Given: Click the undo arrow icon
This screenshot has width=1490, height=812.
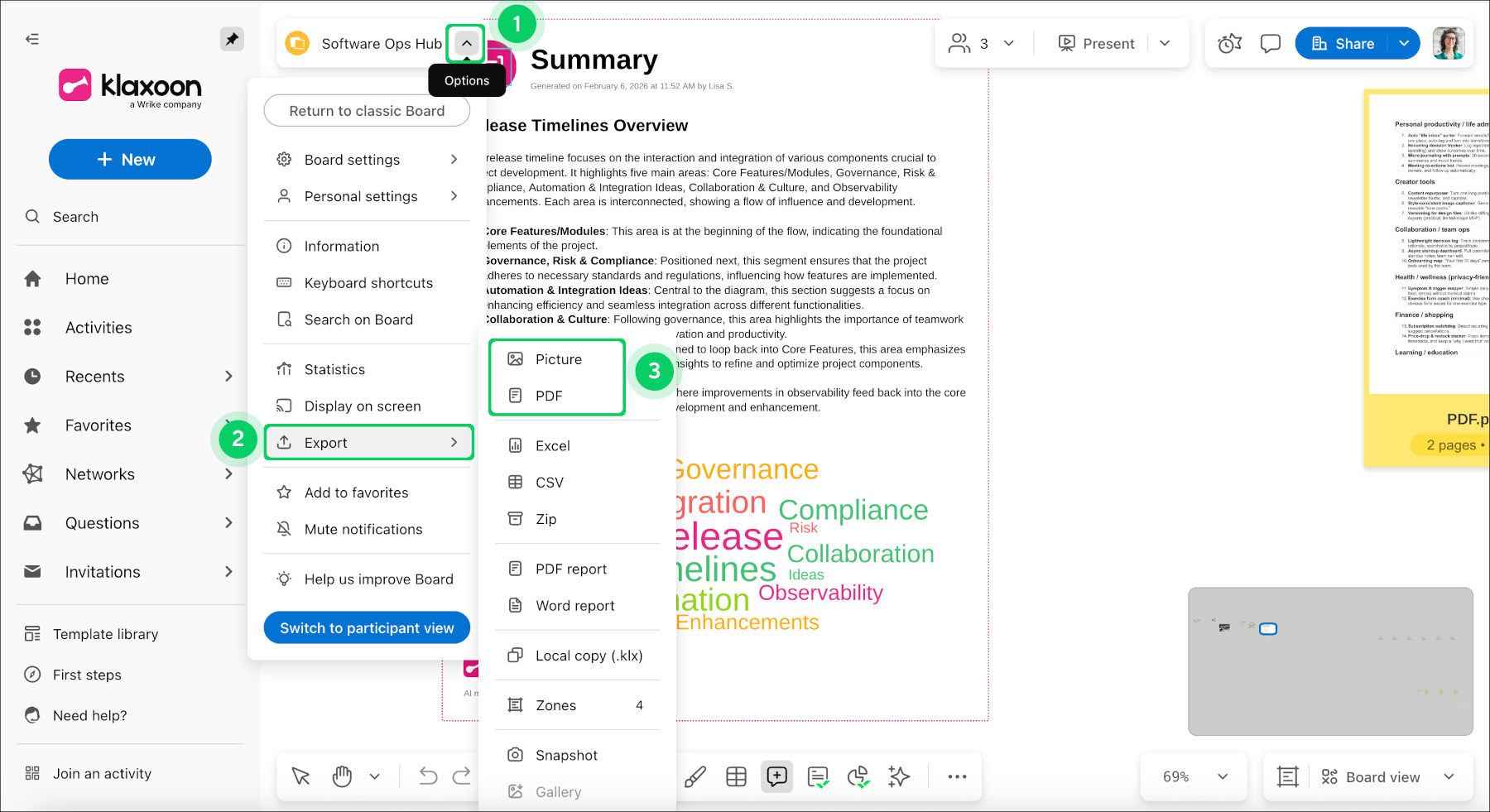Looking at the screenshot, I should click(428, 776).
